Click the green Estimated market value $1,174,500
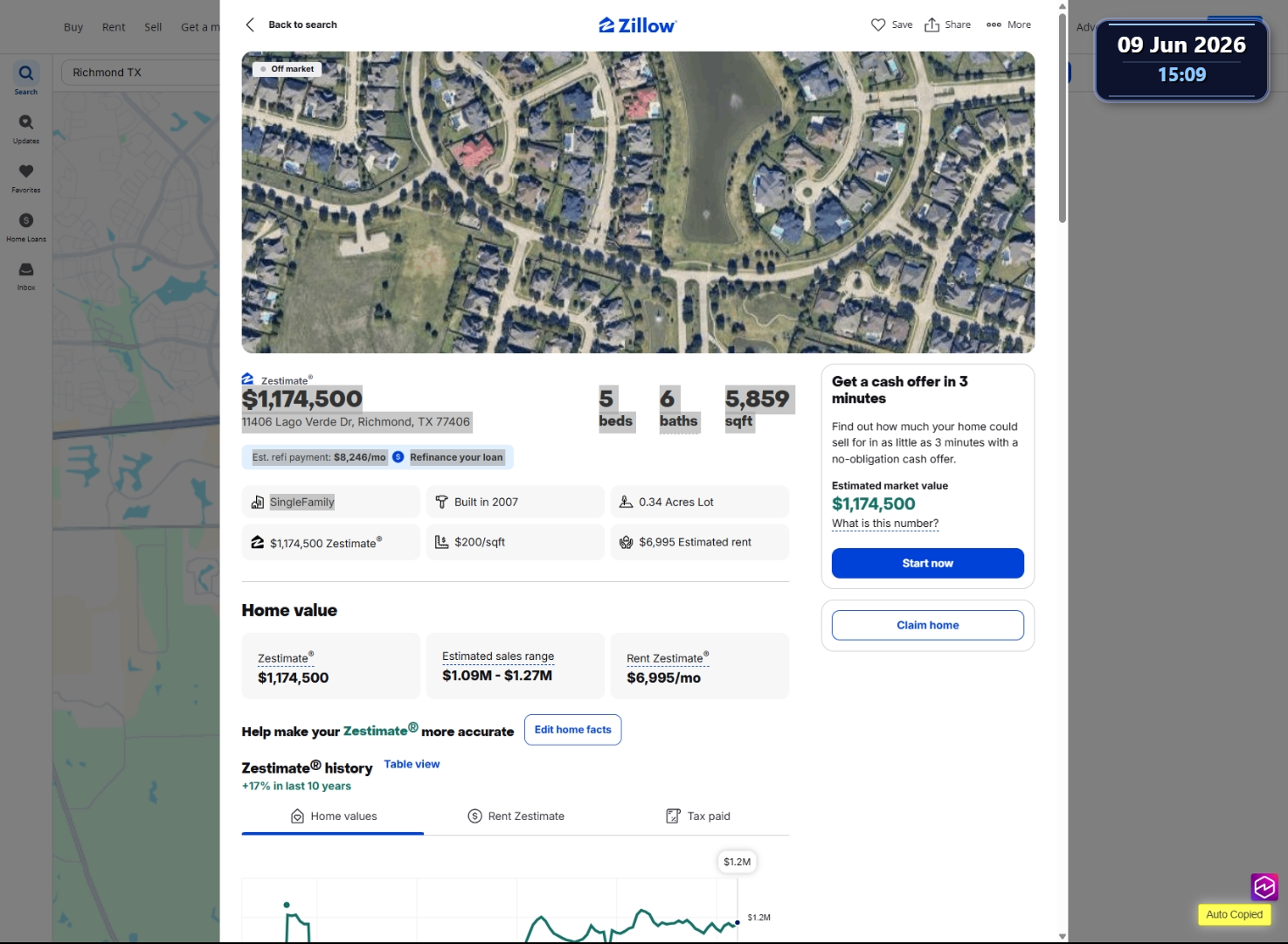Viewport: 1288px width, 944px height. click(x=874, y=503)
